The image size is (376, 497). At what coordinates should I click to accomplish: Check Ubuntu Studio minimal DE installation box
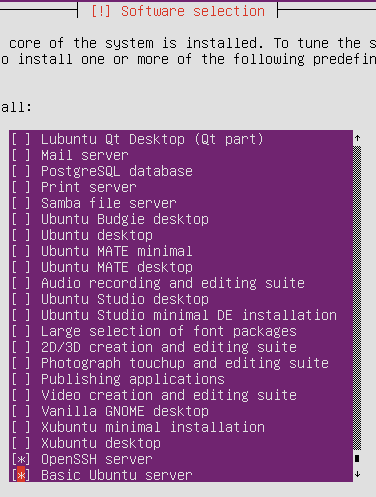click(x=21, y=315)
